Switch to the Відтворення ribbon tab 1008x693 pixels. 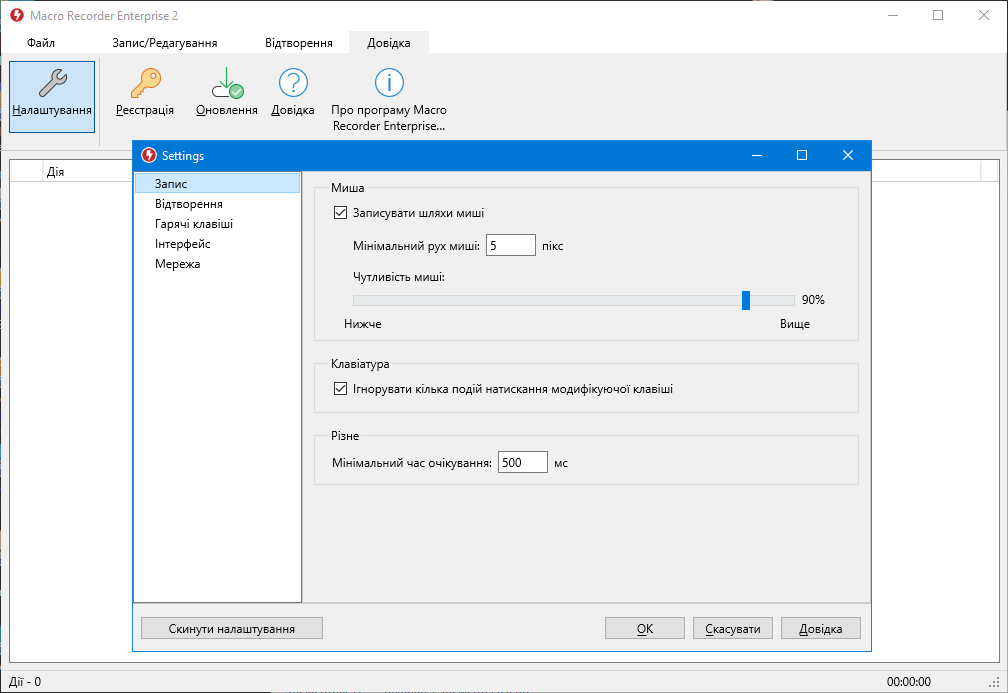coord(299,43)
